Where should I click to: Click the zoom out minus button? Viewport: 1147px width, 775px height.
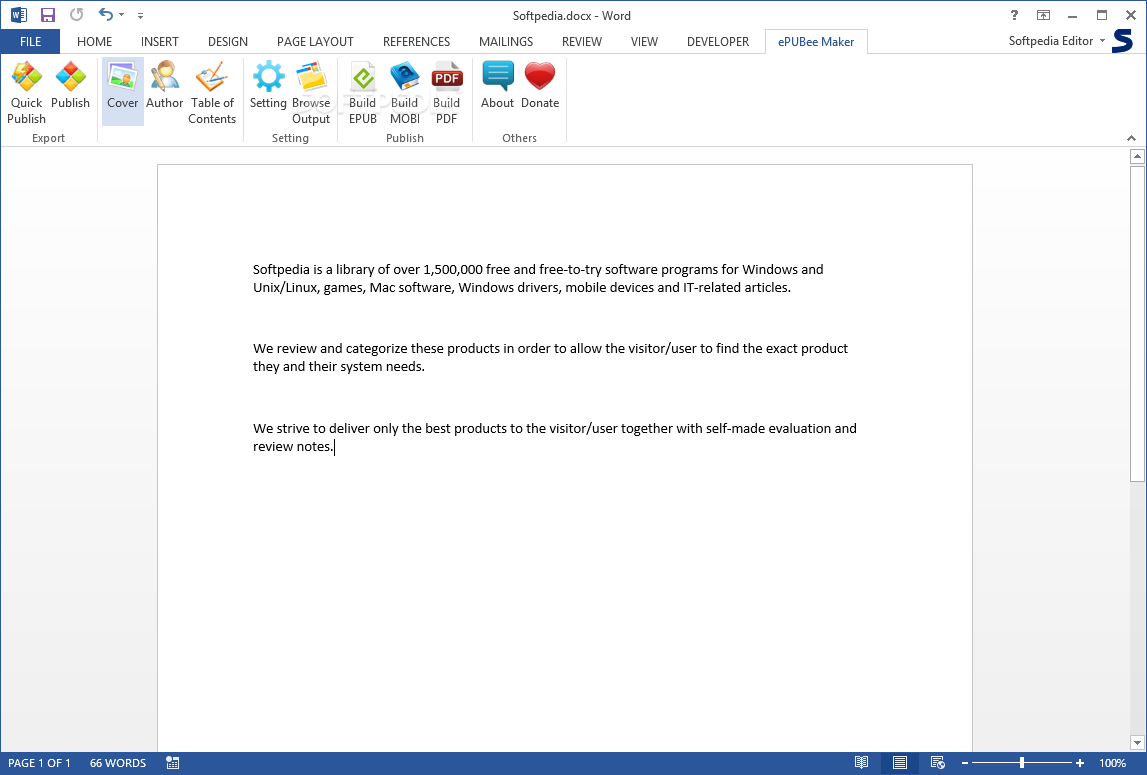click(965, 763)
